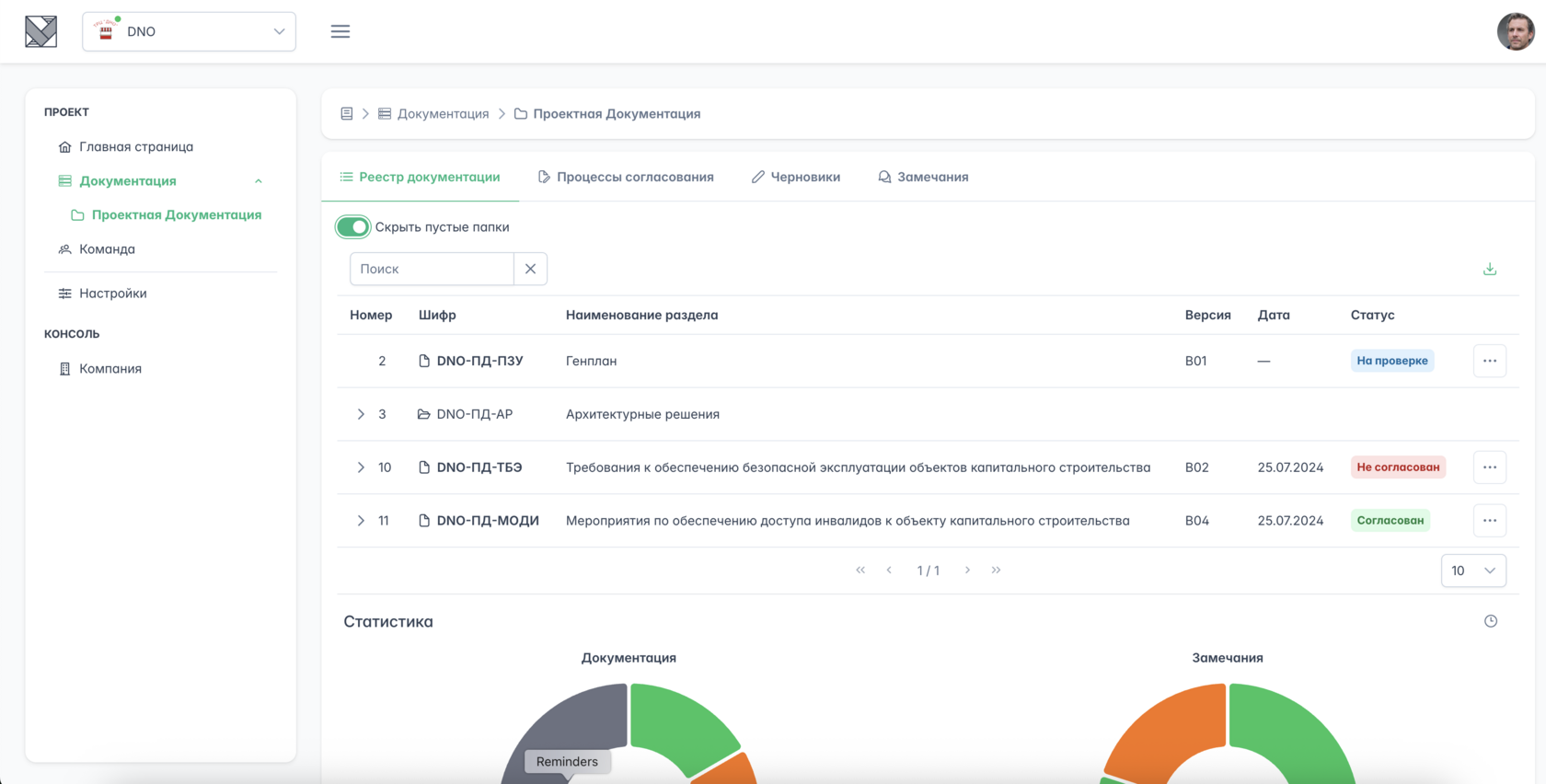
Task: Click the orange segment of Замечания chart
Action: (x=1167, y=732)
